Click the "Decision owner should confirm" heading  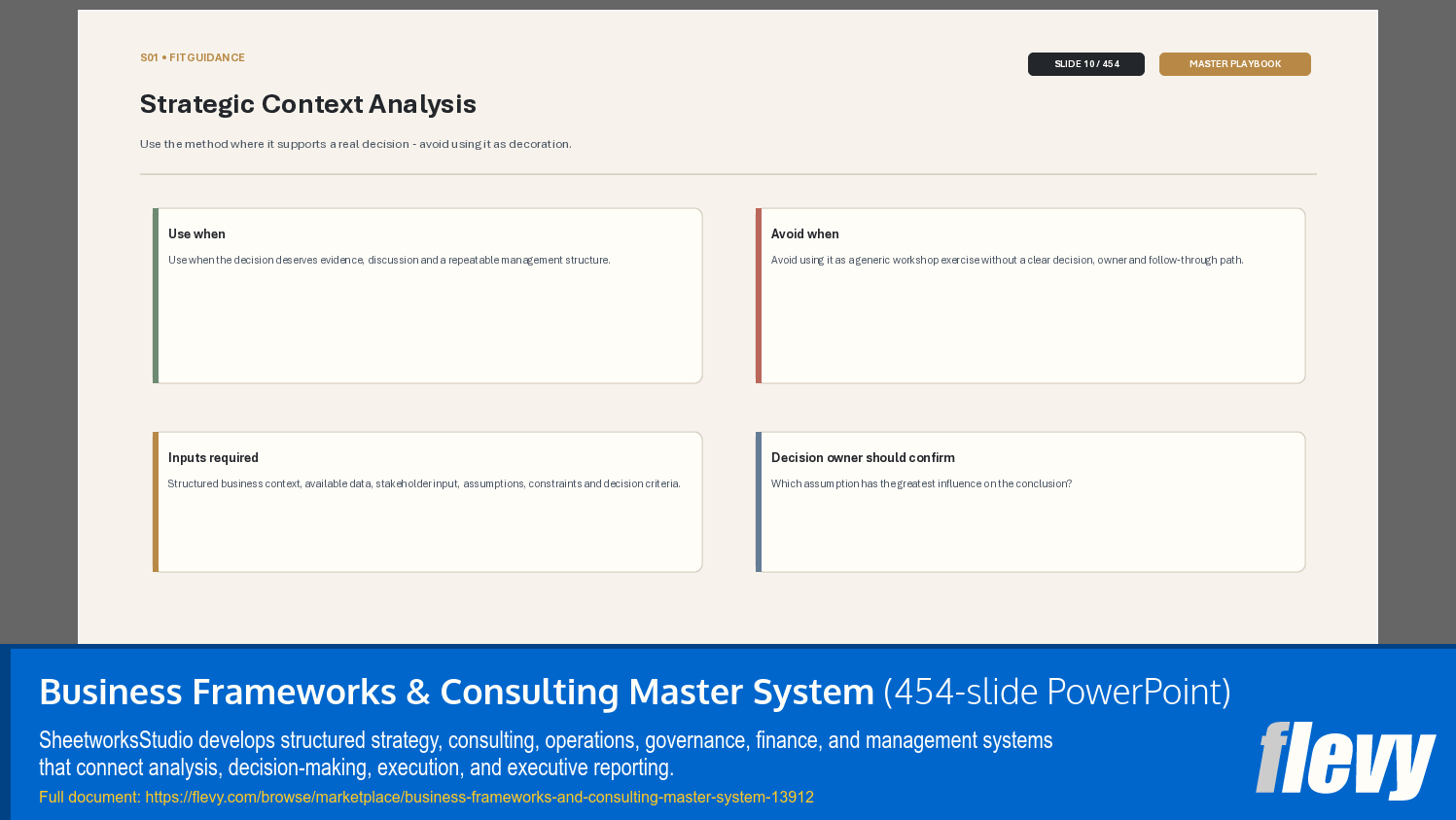[863, 458]
